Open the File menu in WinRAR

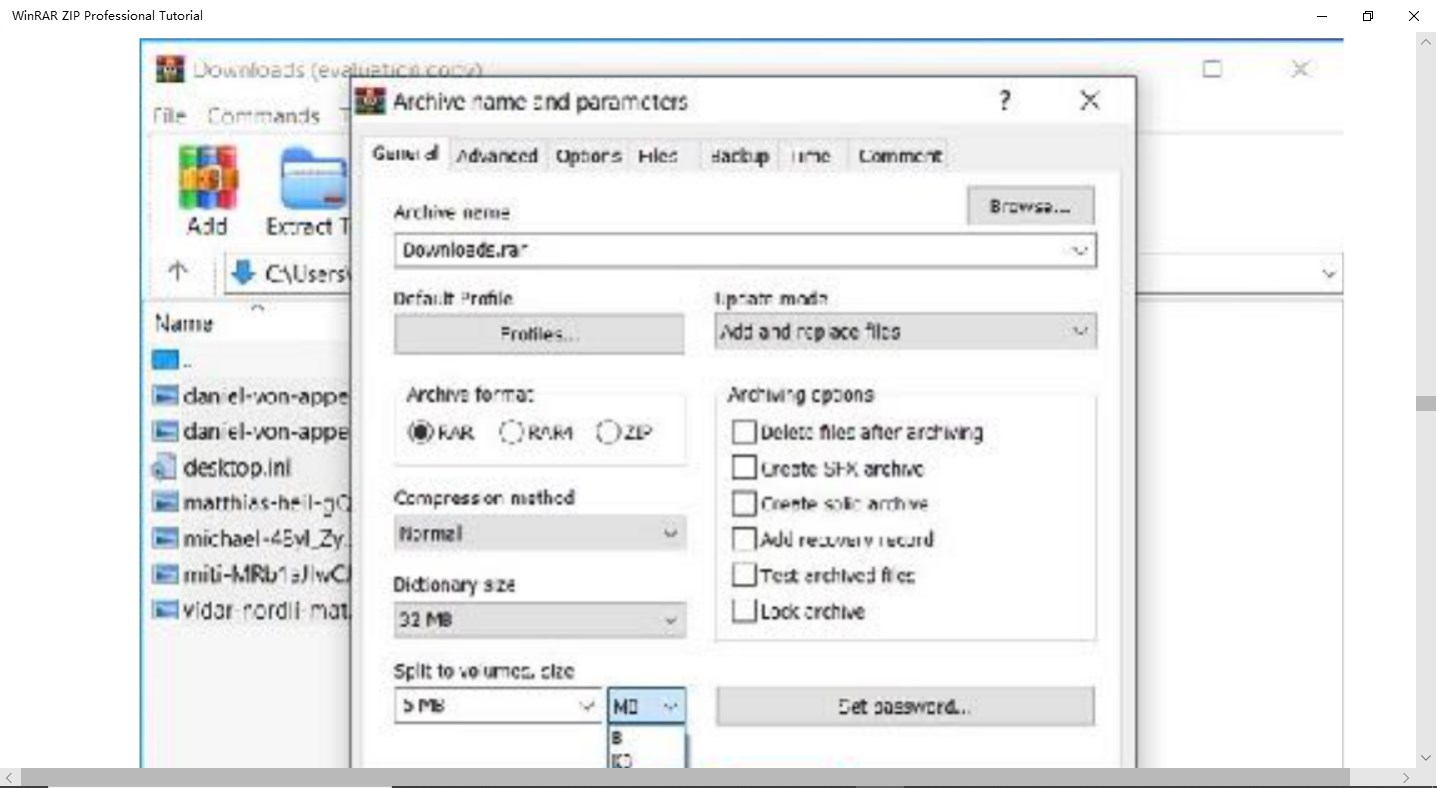pos(169,116)
